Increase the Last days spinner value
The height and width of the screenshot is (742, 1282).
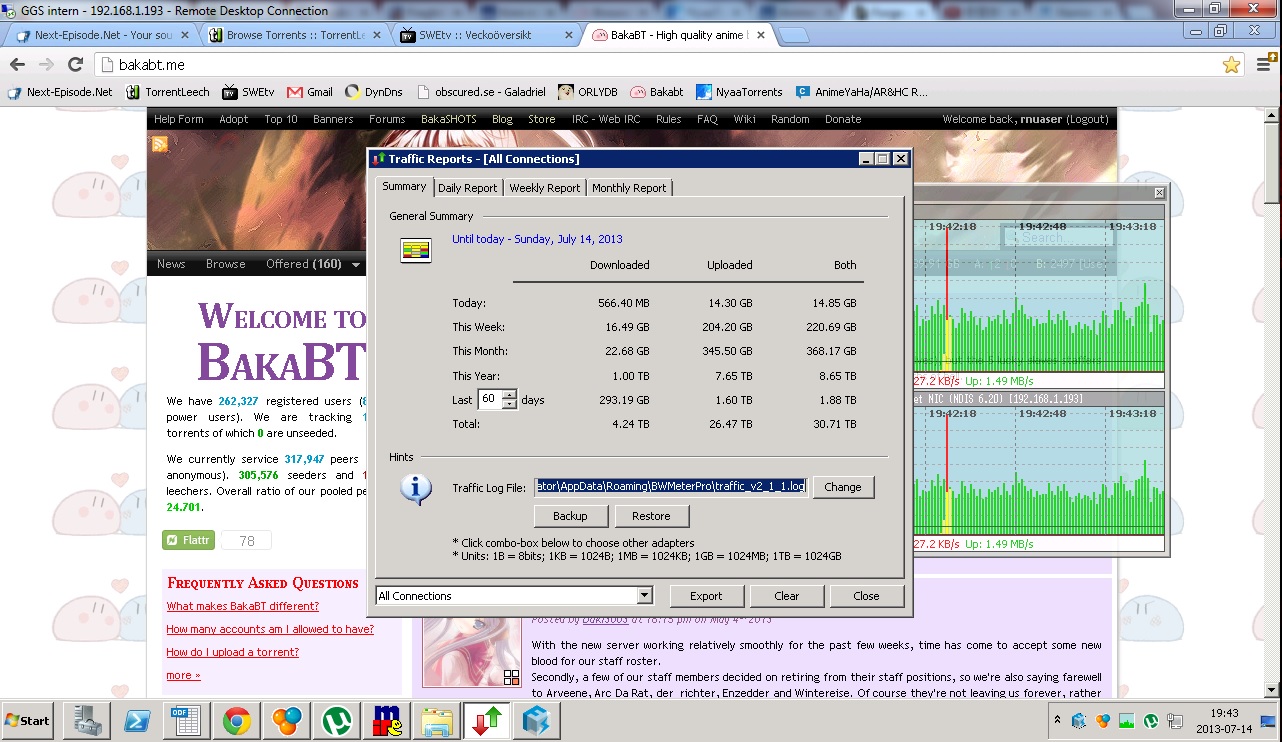point(510,394)
